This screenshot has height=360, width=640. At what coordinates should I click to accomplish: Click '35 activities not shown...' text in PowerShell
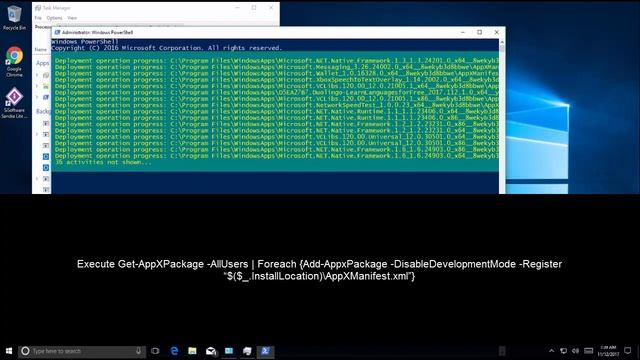click(103, 162)
